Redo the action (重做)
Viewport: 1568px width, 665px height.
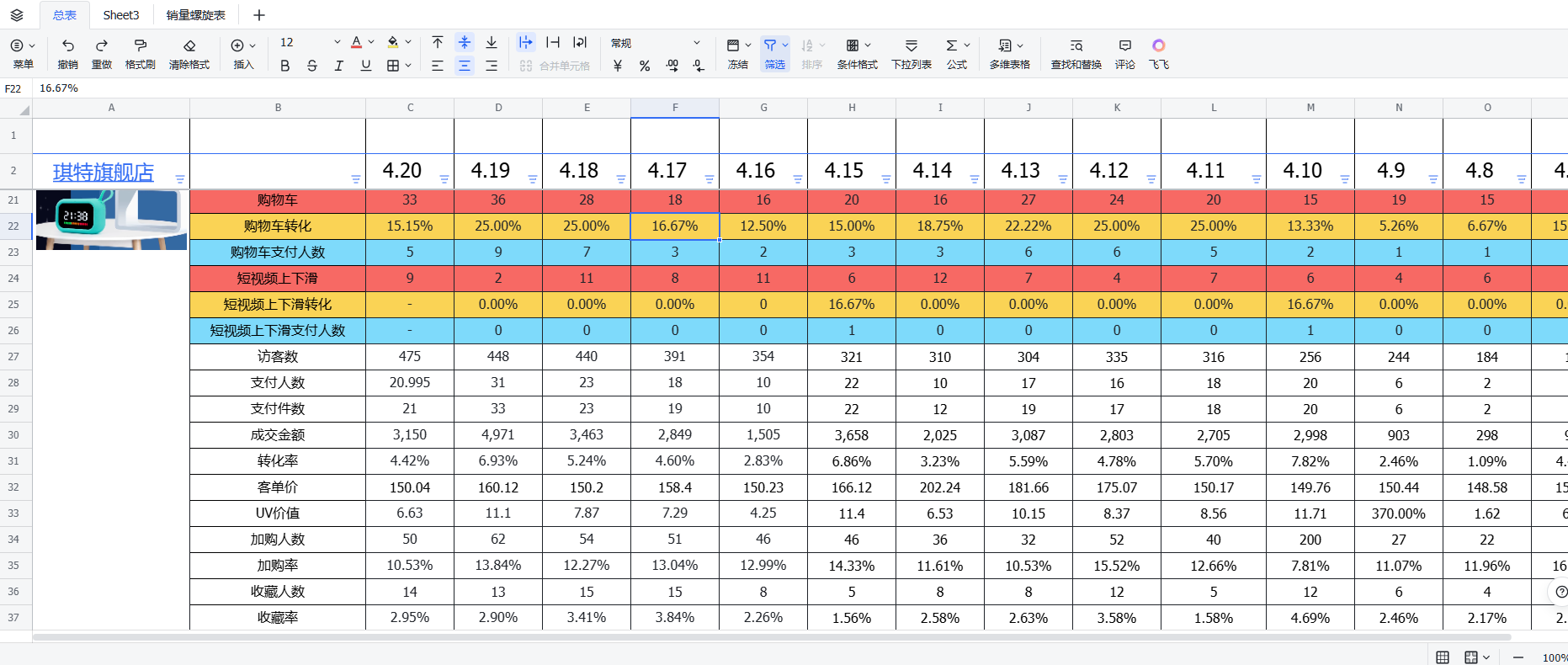click(x=102, y=53)
